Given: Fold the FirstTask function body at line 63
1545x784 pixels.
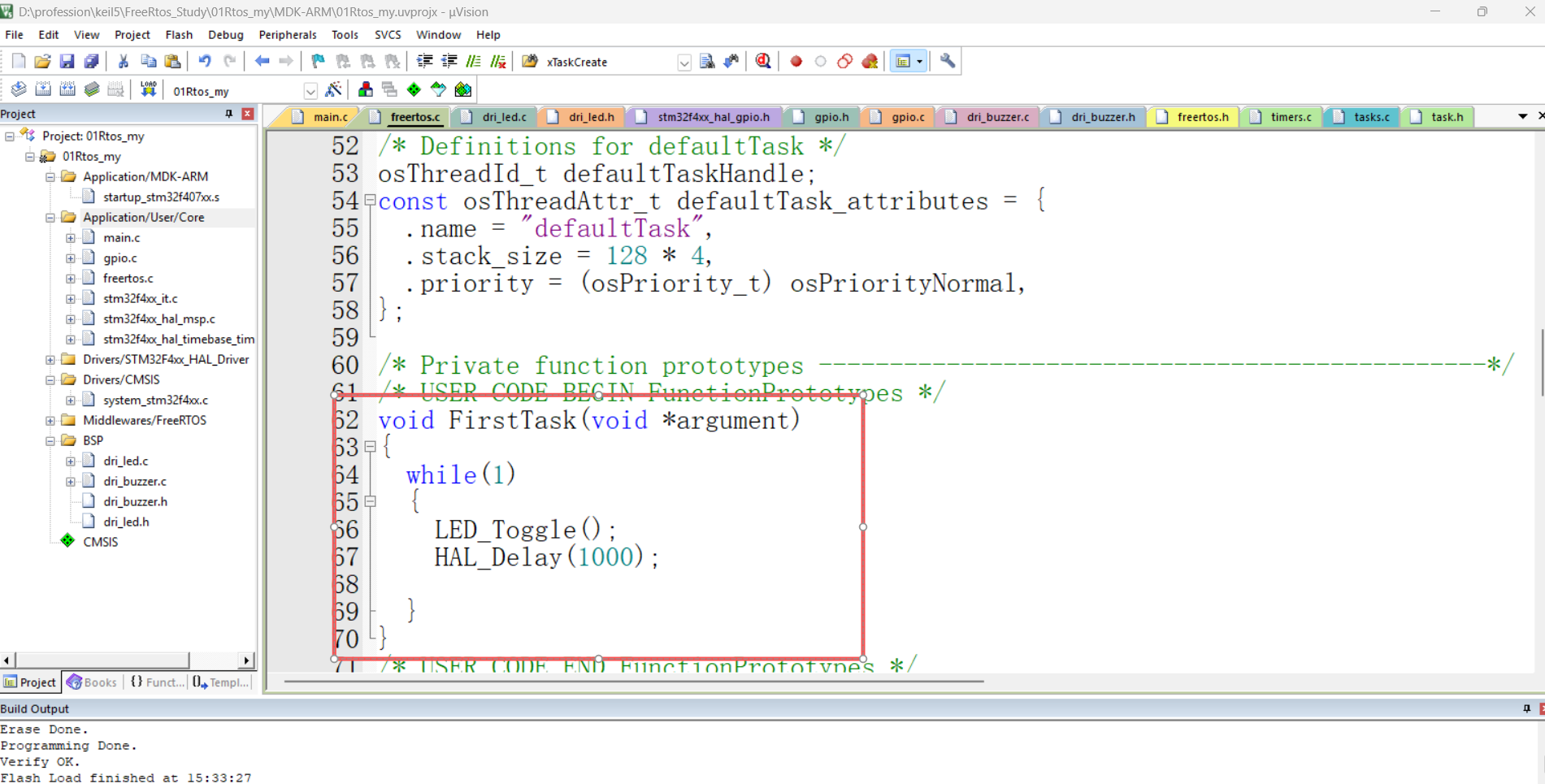Looking at the screenshot, I should (x=370, y=447).
